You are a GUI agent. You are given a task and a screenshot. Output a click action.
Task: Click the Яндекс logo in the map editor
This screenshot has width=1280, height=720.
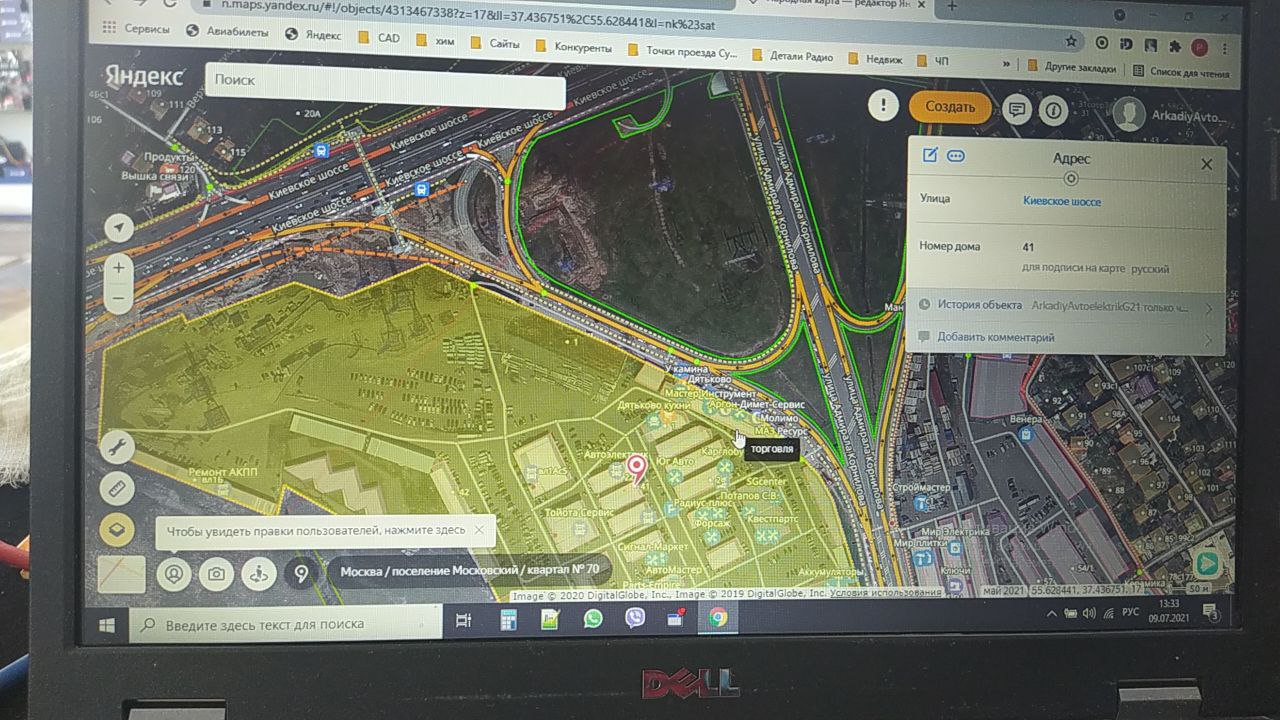[145, 77]
